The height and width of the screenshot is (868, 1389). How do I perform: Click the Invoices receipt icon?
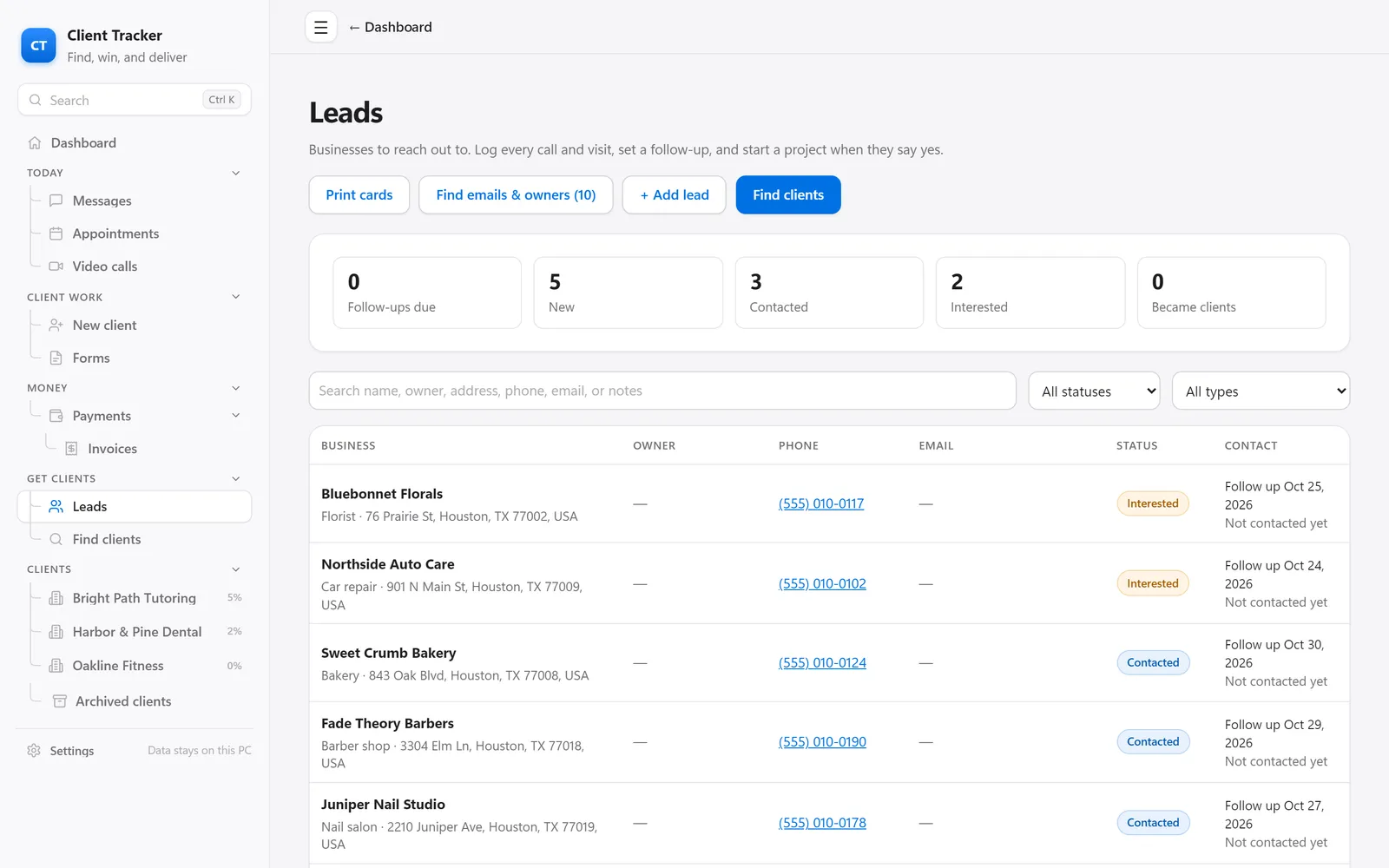pos(72,449)
